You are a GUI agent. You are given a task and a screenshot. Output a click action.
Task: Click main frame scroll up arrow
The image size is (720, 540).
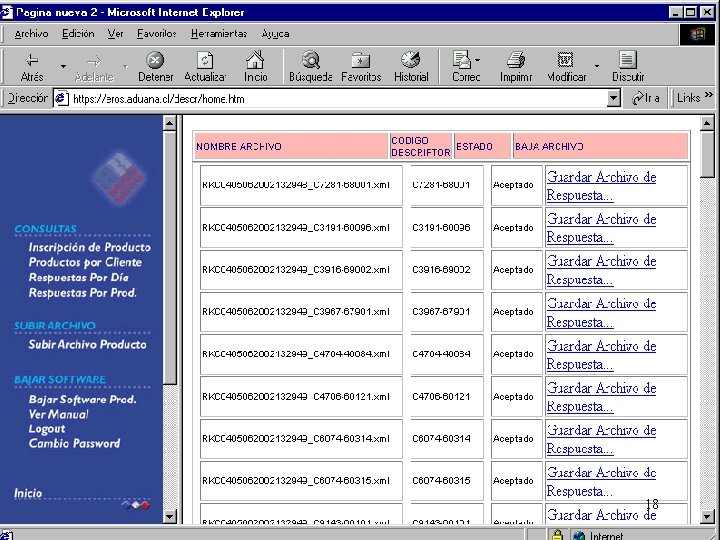(x=708, y=123)
